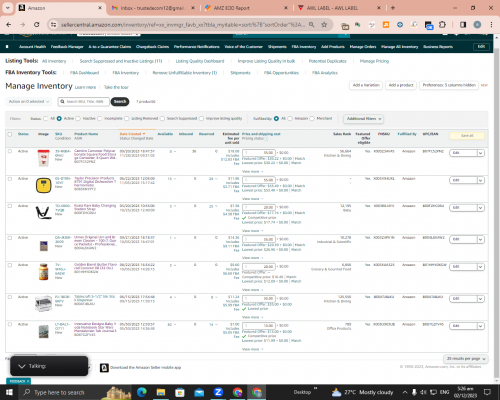
Task: Open Amazon Seller mobile app download icon
Action: pyautogui.click(x=104, y=367)
